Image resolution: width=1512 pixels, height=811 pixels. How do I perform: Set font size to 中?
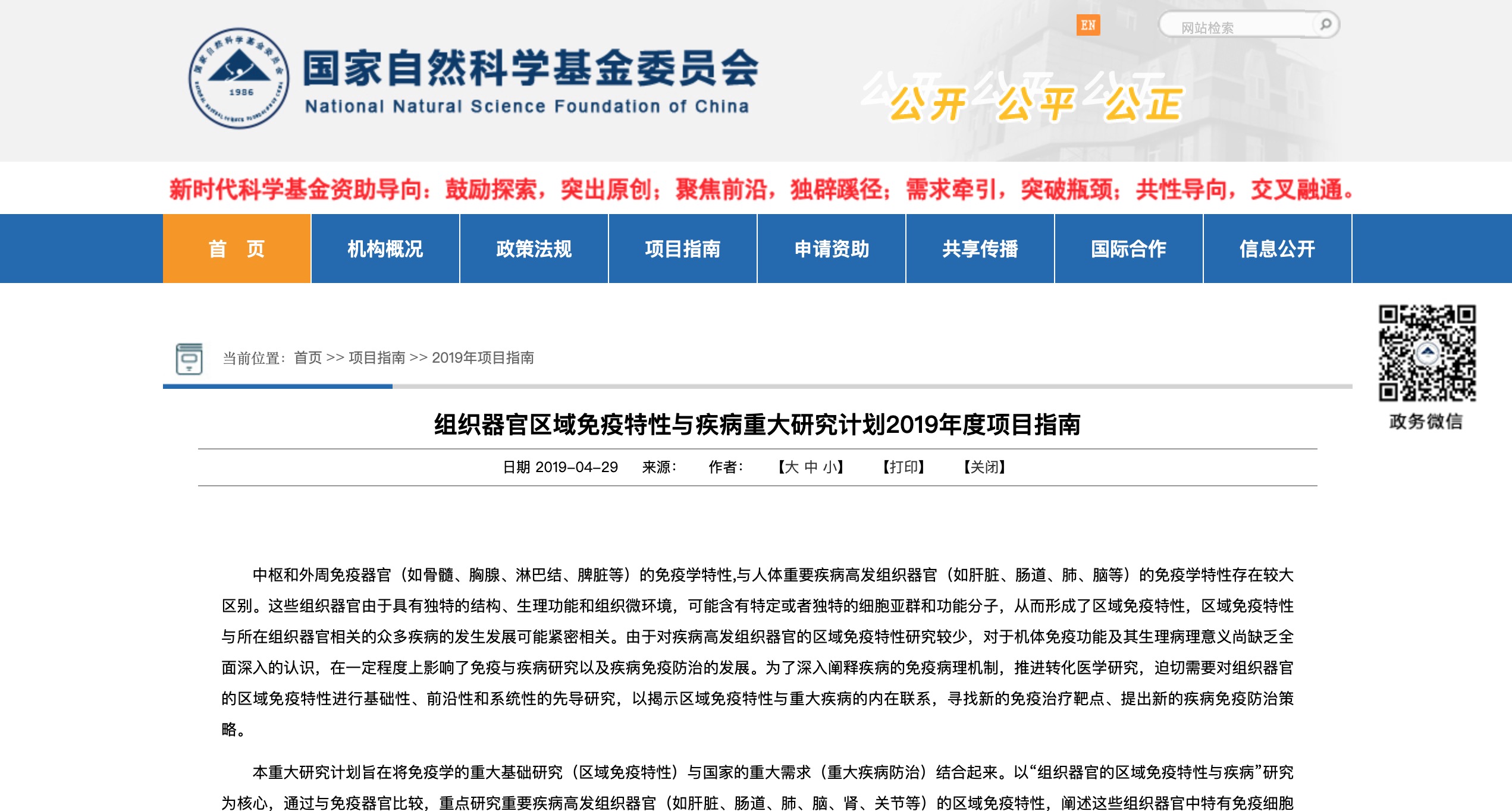coord(811,467)
